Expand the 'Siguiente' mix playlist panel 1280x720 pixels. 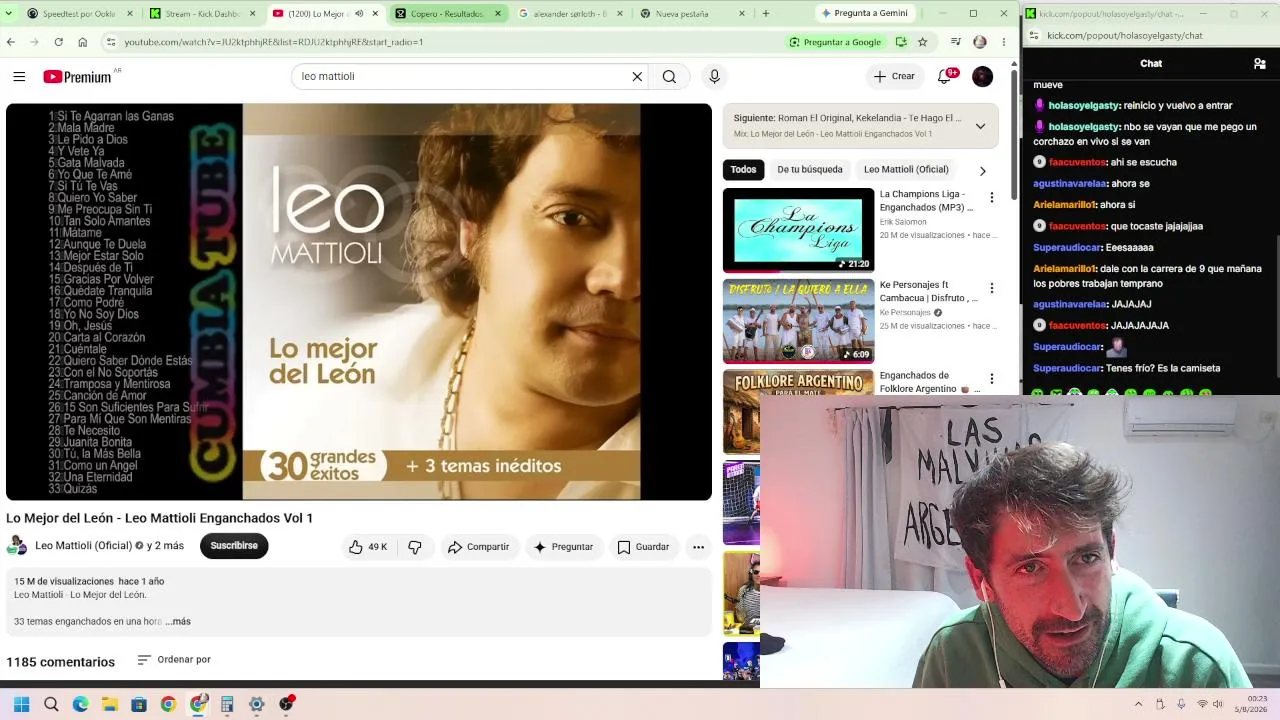980,126
